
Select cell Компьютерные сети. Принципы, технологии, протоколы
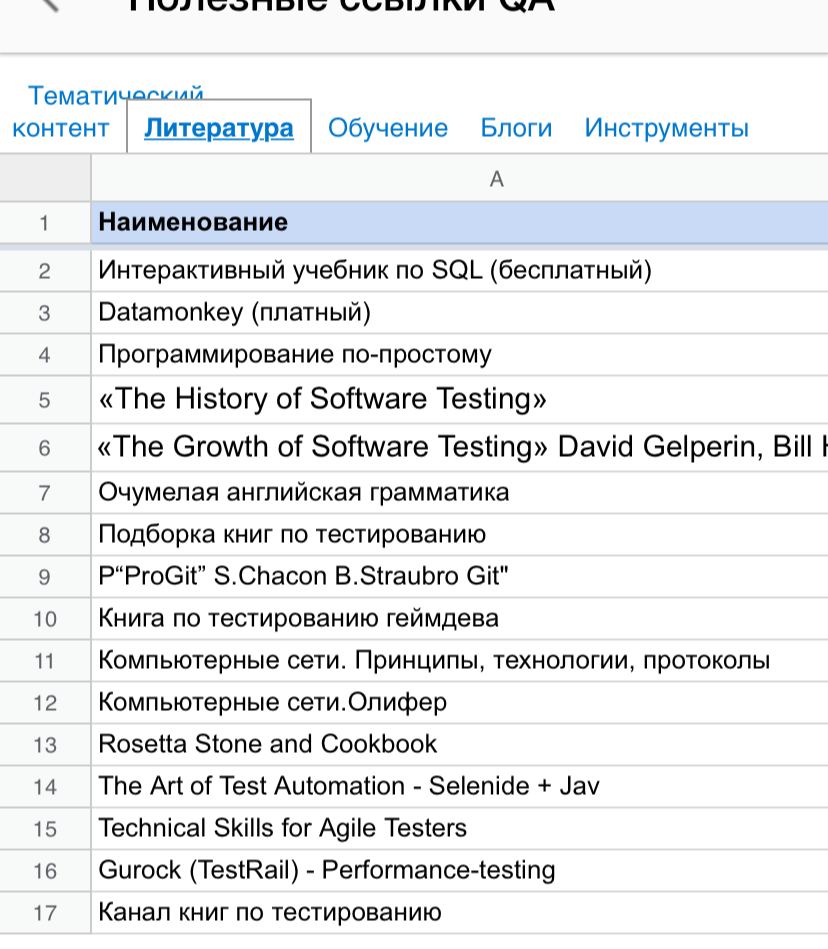point(460,660)
